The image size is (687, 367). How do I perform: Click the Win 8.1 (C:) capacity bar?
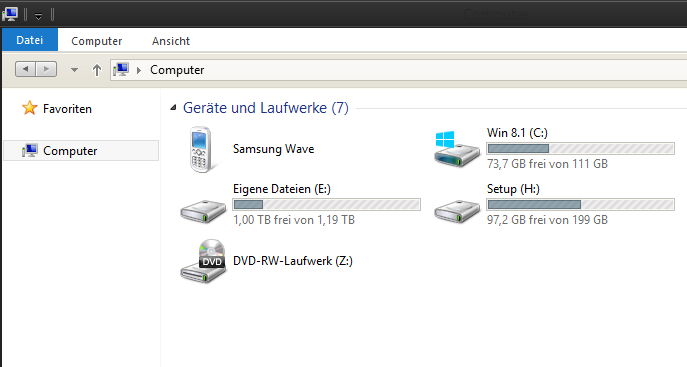(x=581, y=148)
